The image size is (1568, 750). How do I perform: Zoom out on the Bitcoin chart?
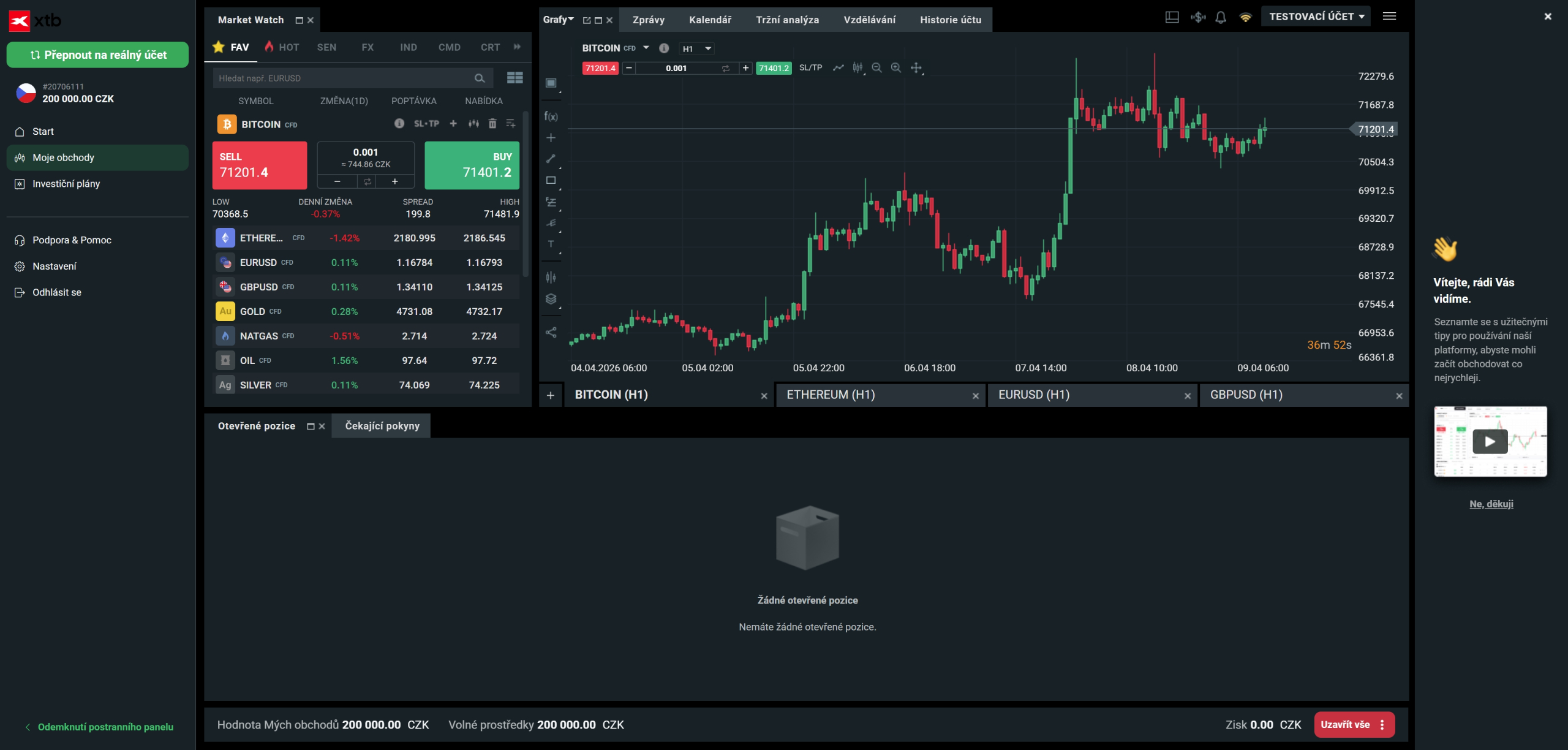876,68
